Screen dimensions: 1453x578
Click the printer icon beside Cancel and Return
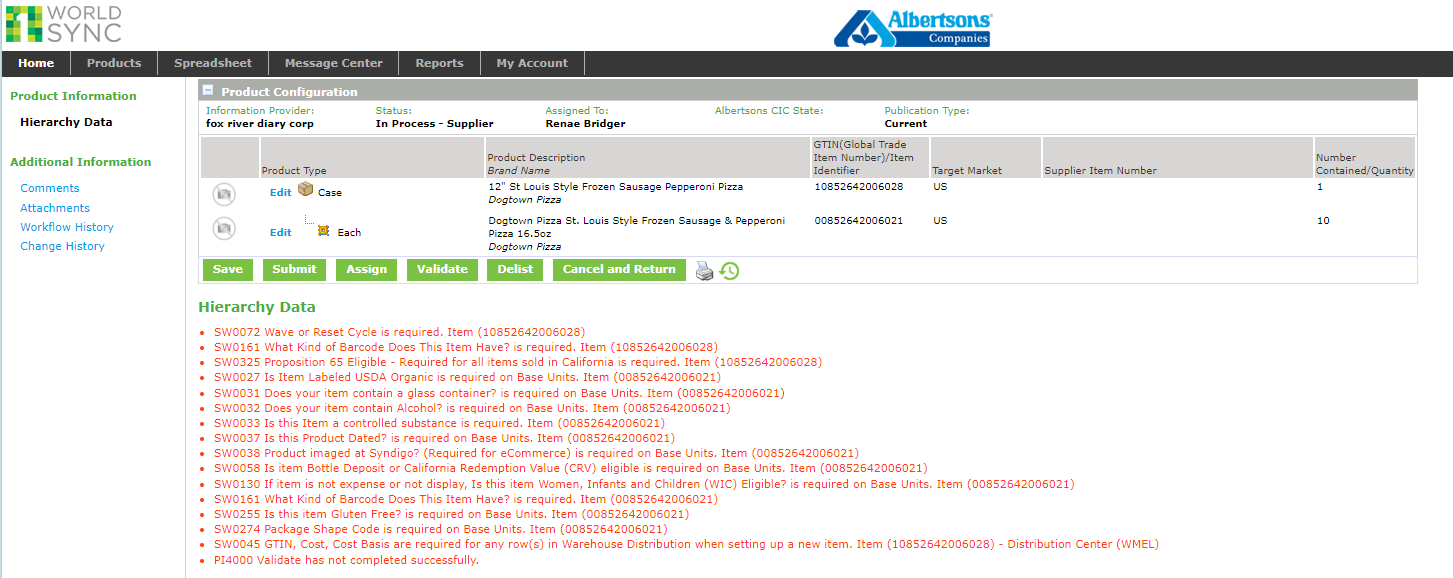coord(705,270)
